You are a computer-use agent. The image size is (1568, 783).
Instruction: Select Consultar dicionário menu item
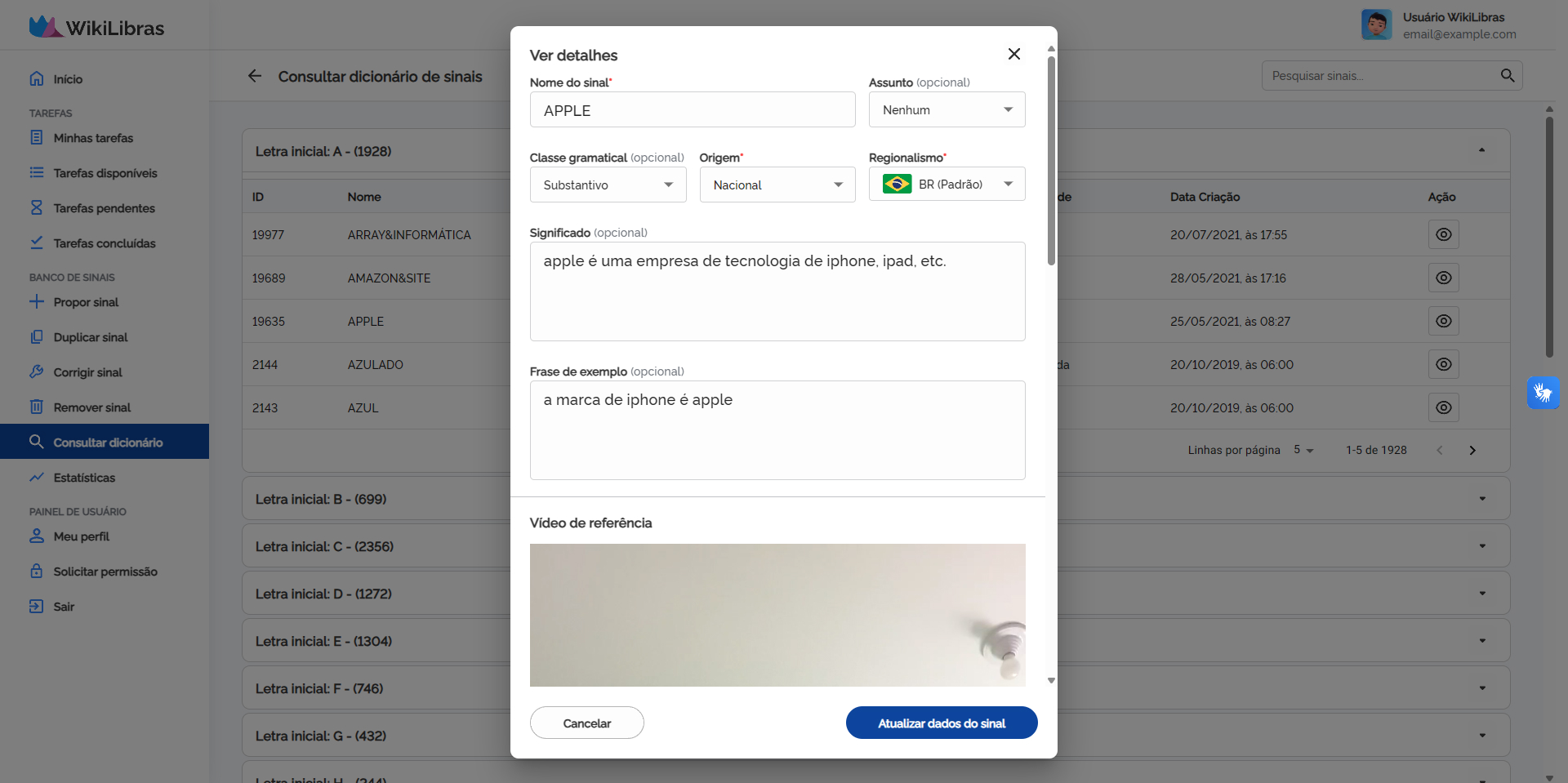[x=105, y=442]
